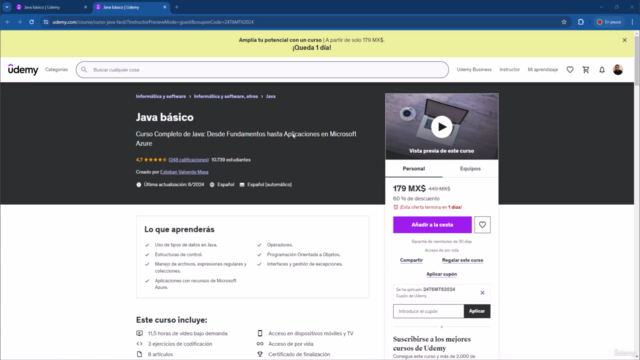The image size is (640, 360).
Task: Open the user profile avatar
Action: 618,70
